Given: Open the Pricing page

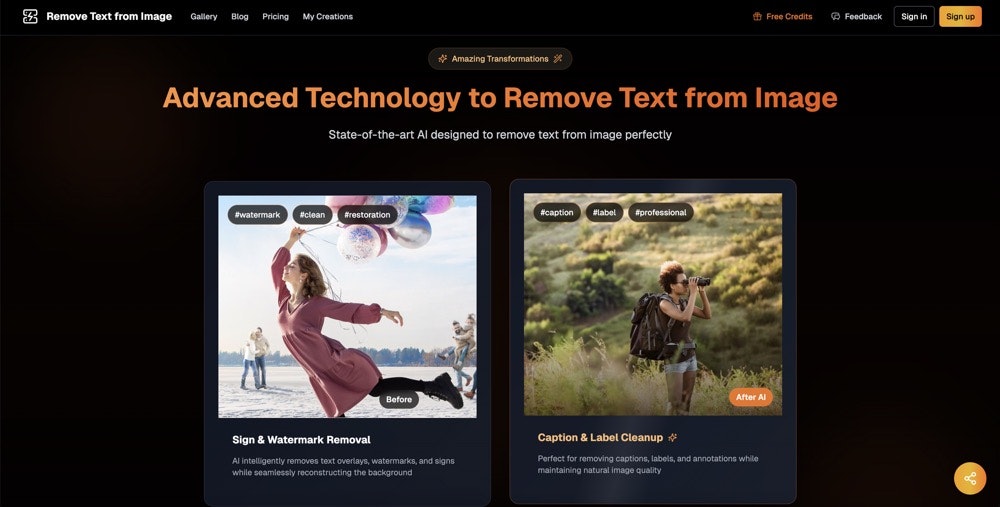Looking at the screenshot, I should [276, 17].
